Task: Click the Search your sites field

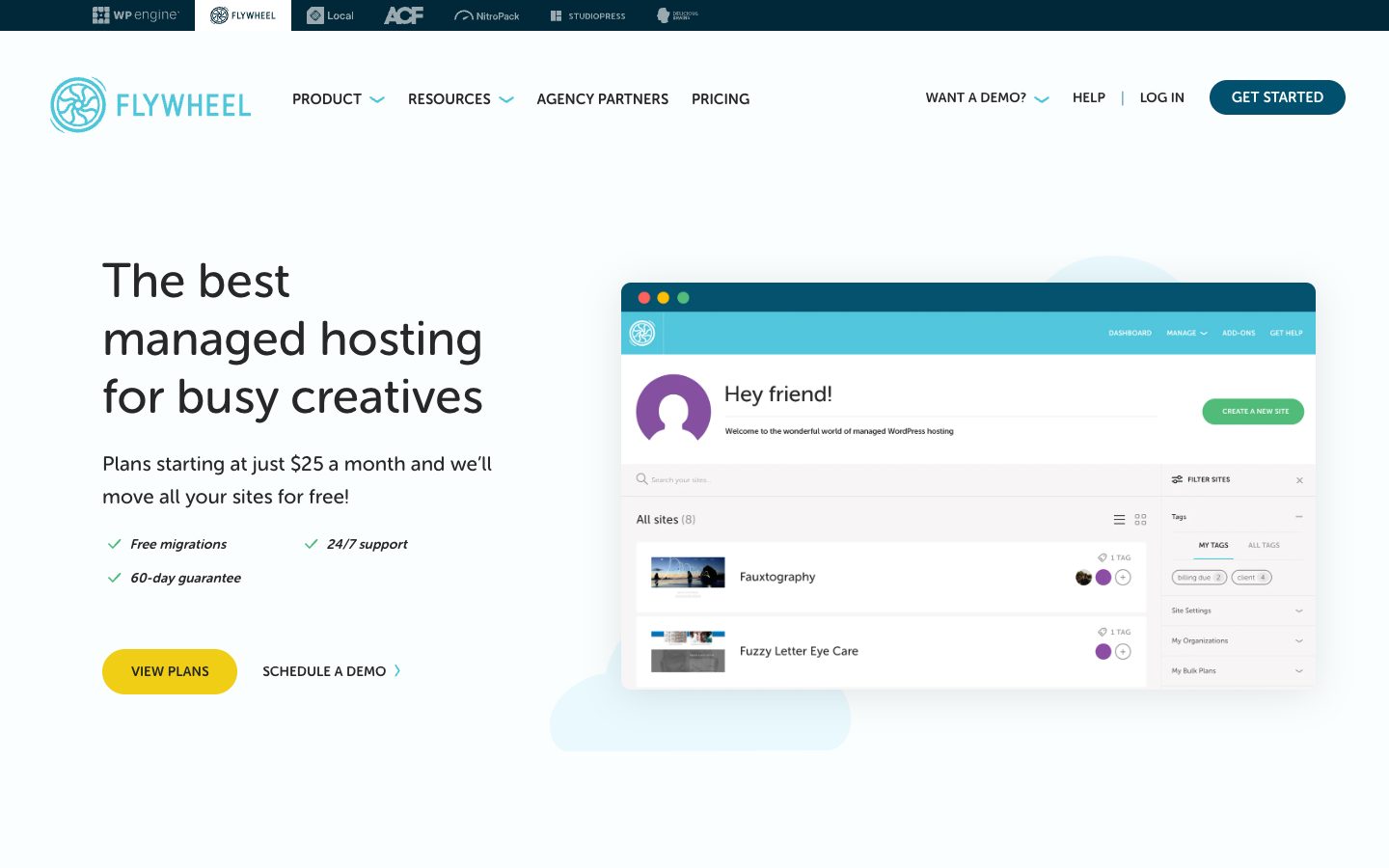Action: click(x=890, y=479)
